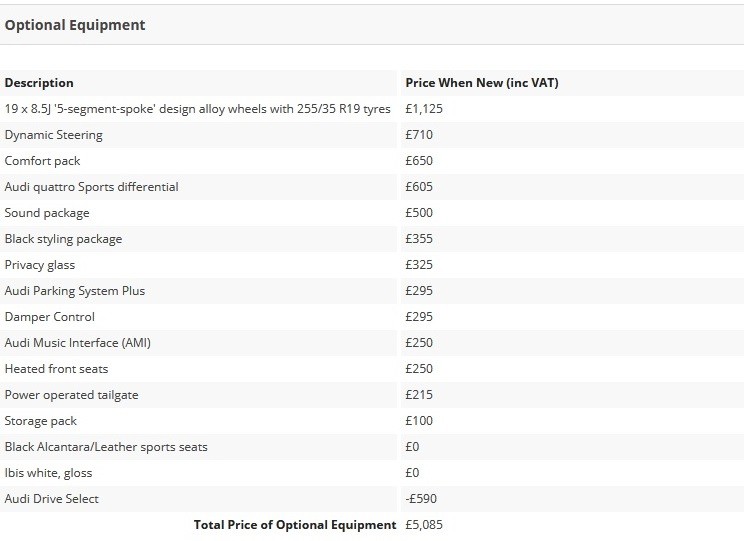This screenshot has width=744, height=541.
Task: Click the Heated front seats description
Action: [56, 369]
